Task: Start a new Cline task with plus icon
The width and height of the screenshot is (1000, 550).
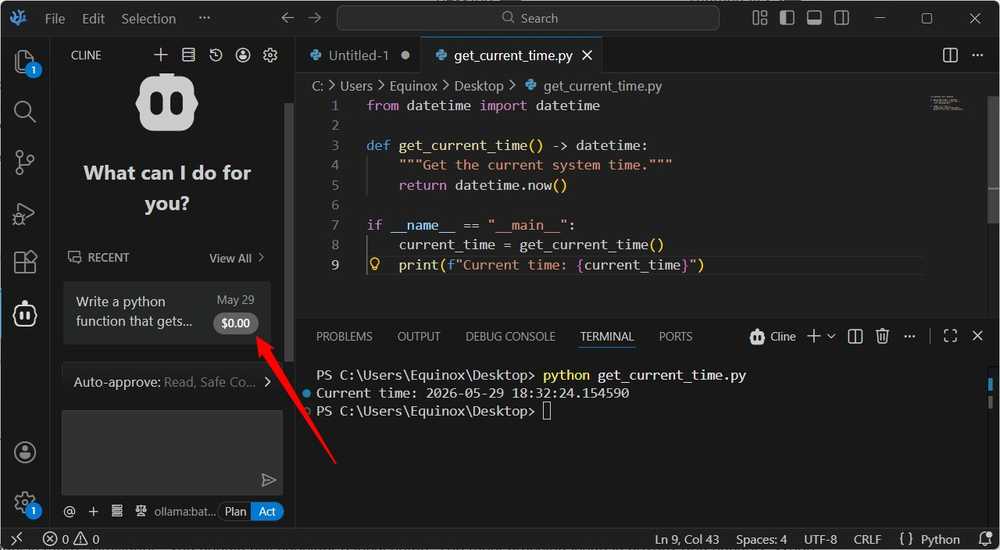Action: 161,55
